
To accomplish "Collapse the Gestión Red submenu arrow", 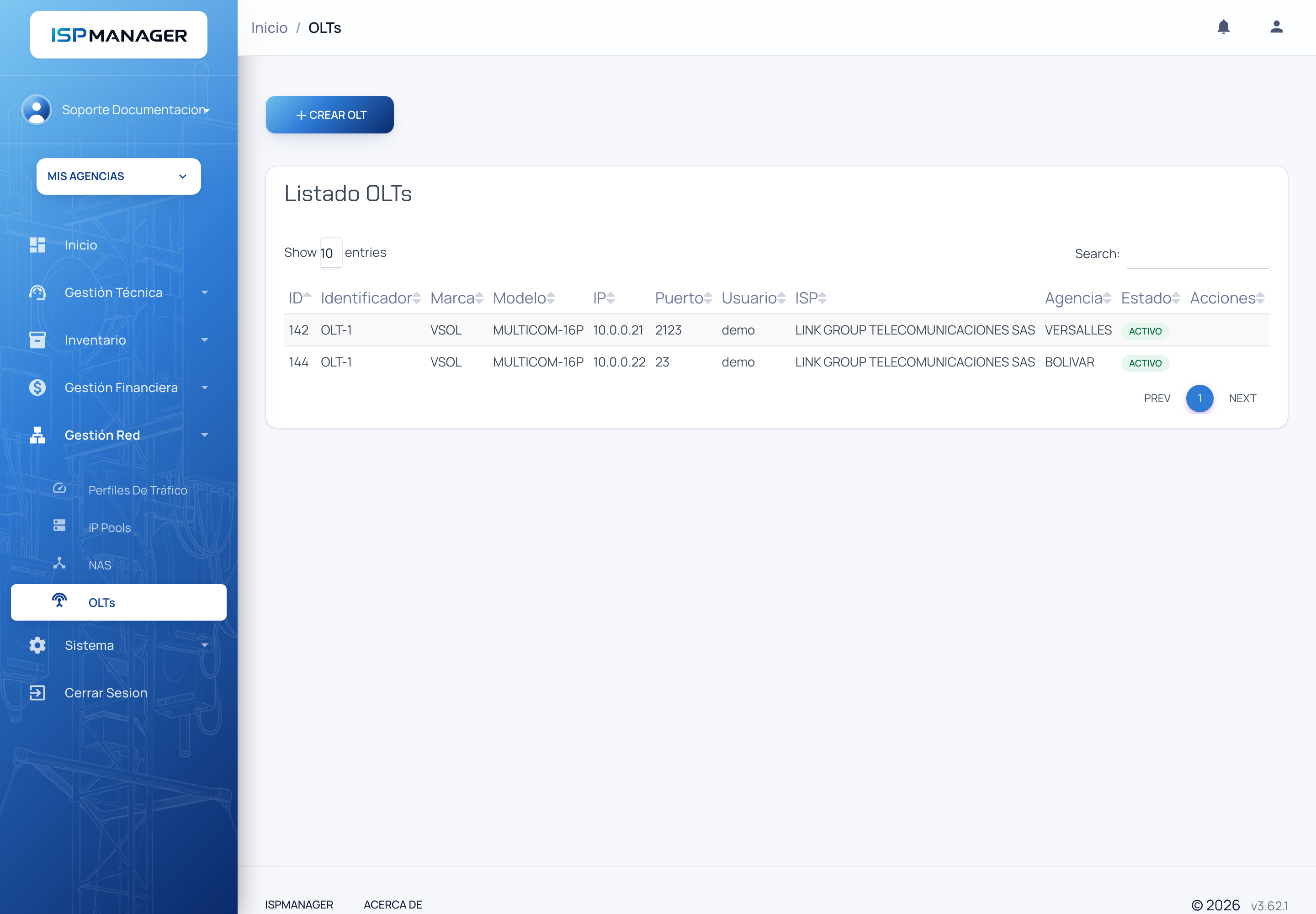I will [204, 435].
